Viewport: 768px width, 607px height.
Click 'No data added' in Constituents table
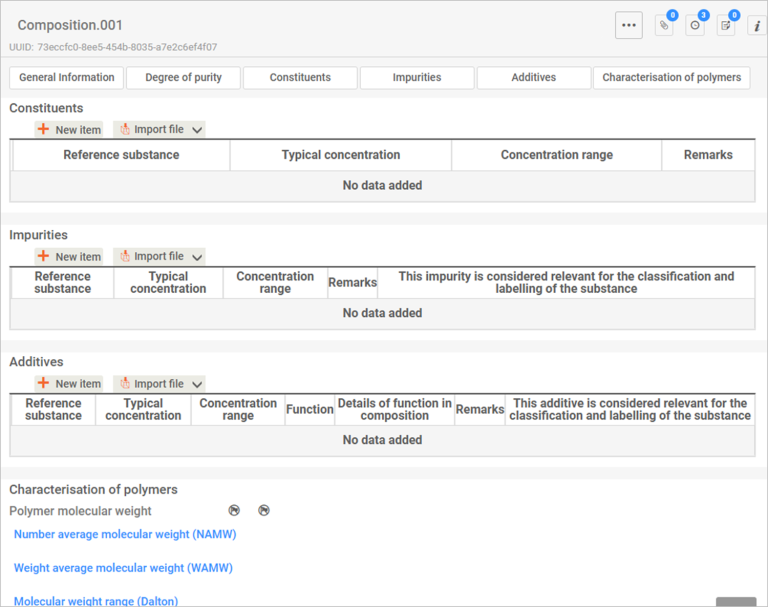382,185
